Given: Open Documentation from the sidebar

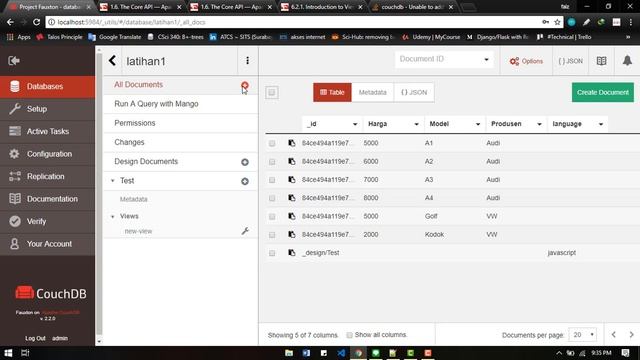Looking at the screenshot, I should click(47, 199).
